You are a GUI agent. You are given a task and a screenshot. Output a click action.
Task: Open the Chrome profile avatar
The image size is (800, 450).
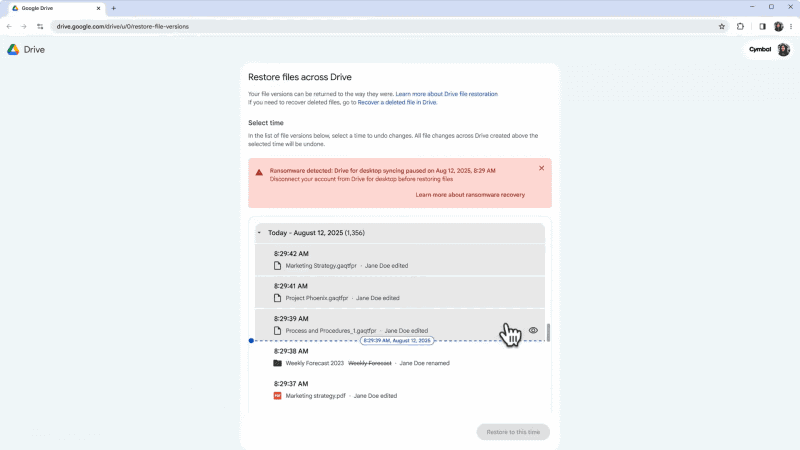[779, 27]
